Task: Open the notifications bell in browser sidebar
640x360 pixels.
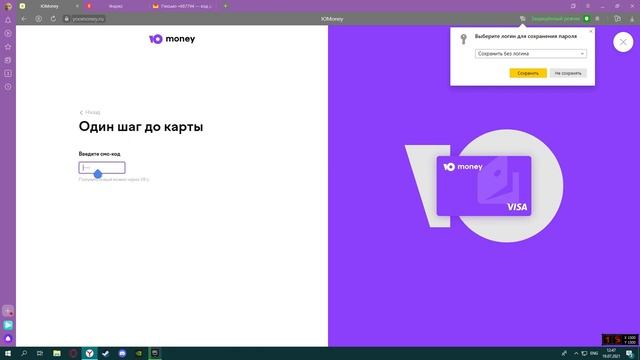Action: (8, 20)
